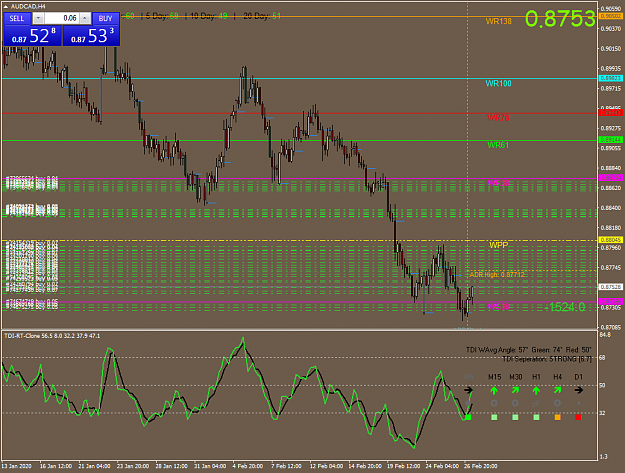Click the 10 Day: 49 range statistic
625x473 pixels.
pyautogui.click(x=209, y=16)
